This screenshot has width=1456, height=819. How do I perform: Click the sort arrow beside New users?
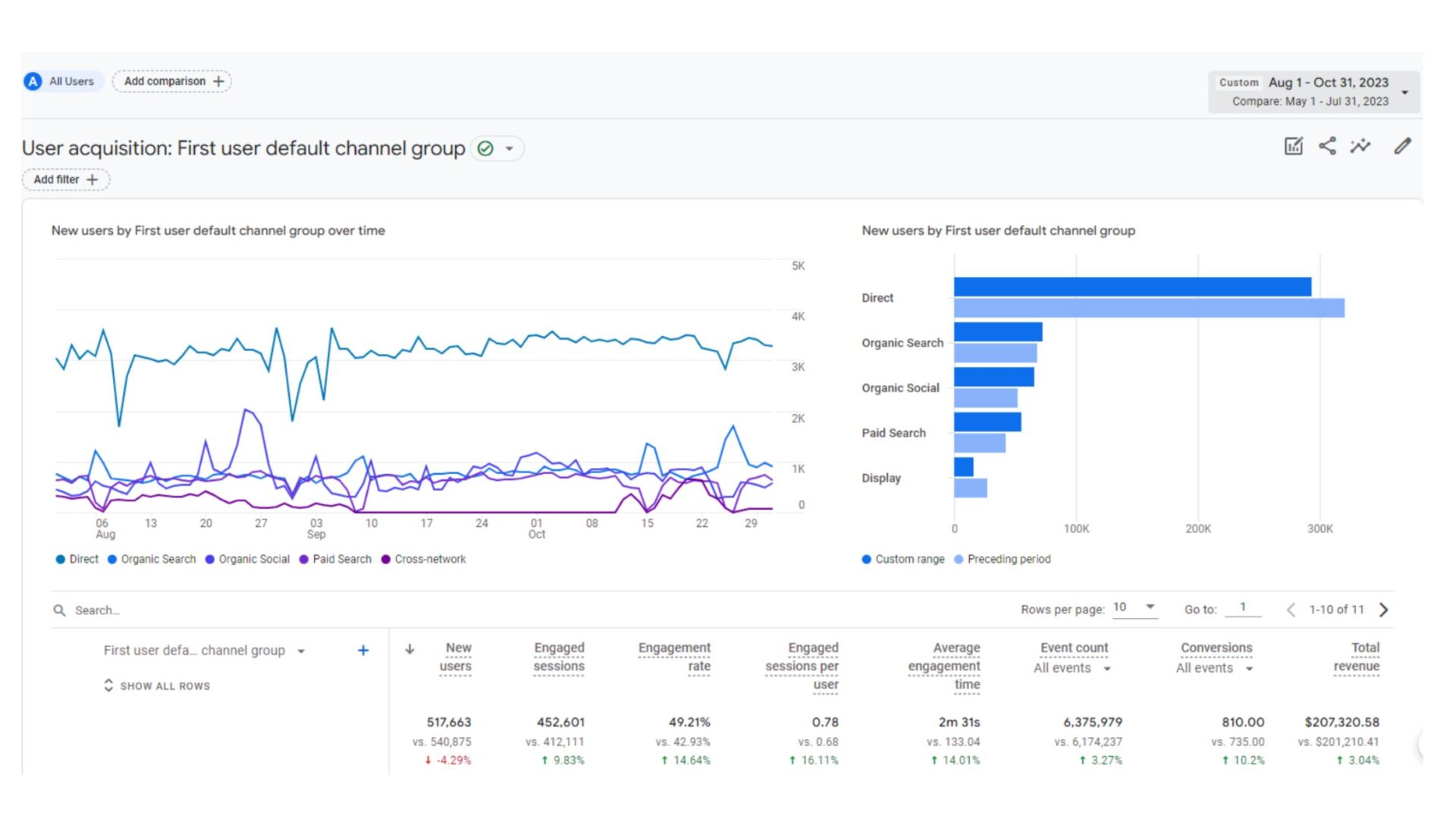pos(409,649)
